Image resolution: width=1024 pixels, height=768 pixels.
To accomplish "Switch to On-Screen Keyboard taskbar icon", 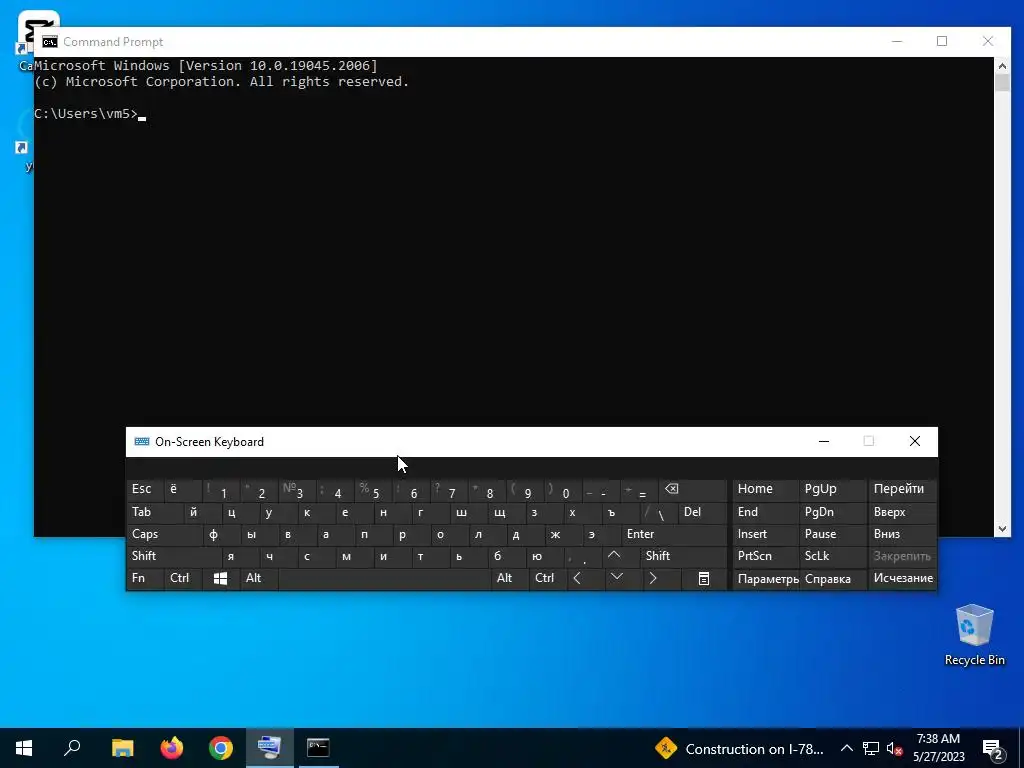I will [270, 748].
